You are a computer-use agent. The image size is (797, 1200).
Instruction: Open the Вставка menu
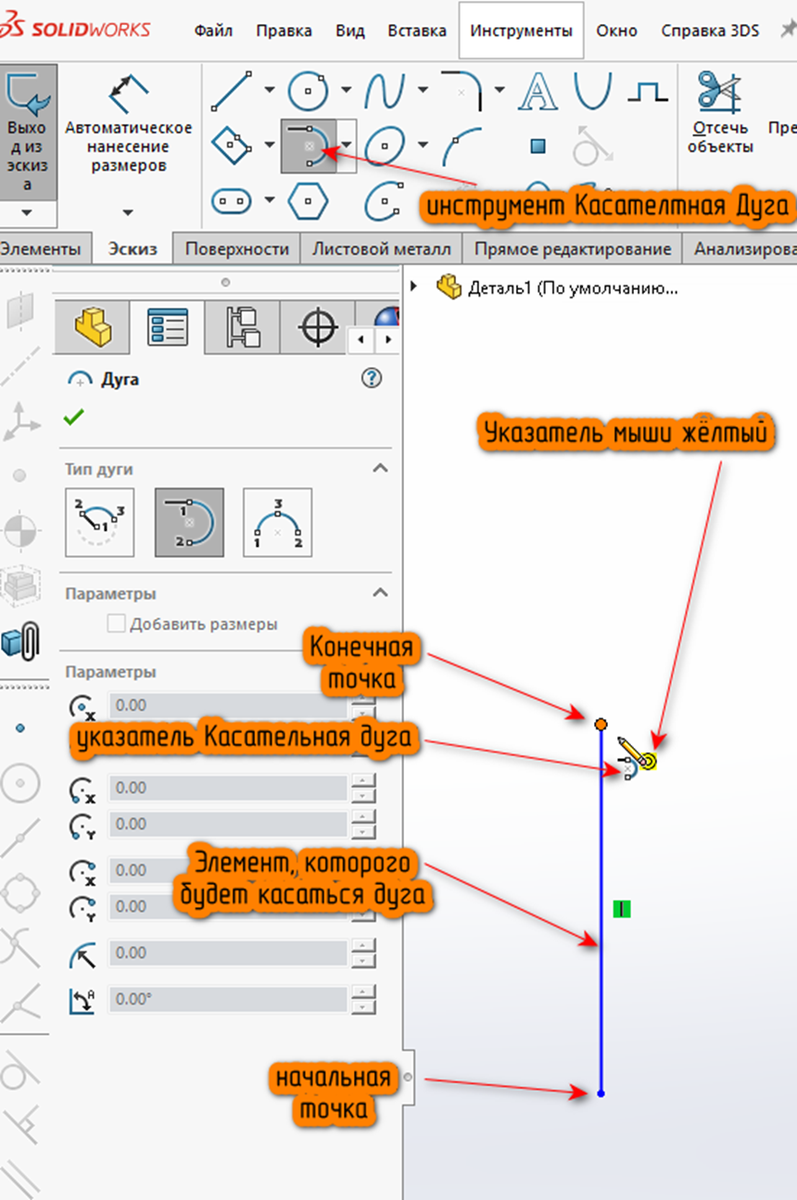417,30
